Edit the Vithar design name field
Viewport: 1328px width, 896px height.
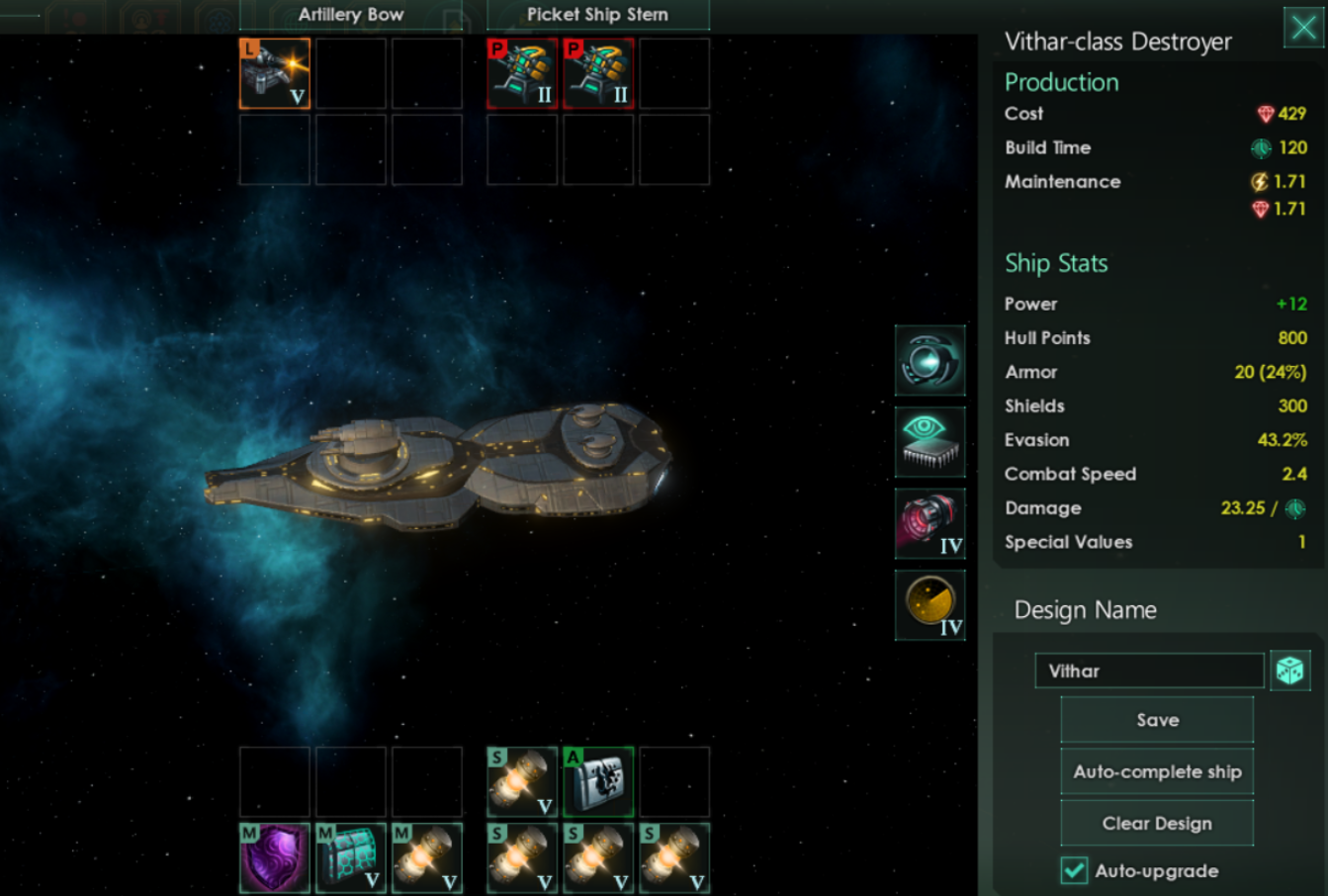1149,671
